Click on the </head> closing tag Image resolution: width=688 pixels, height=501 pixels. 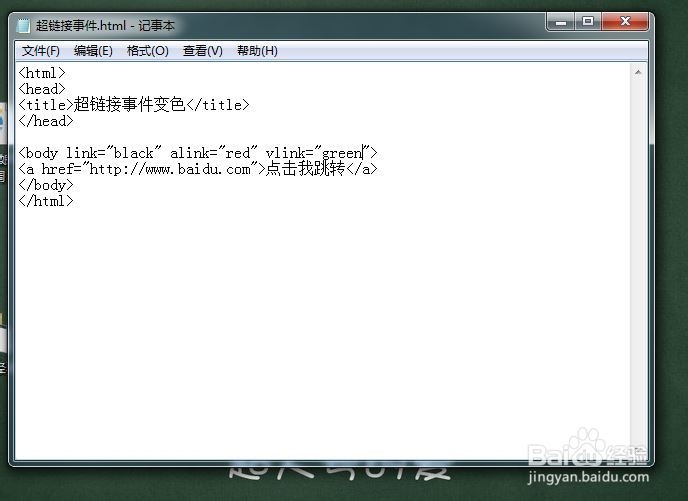pyautogui.click(x=46, y=121)
